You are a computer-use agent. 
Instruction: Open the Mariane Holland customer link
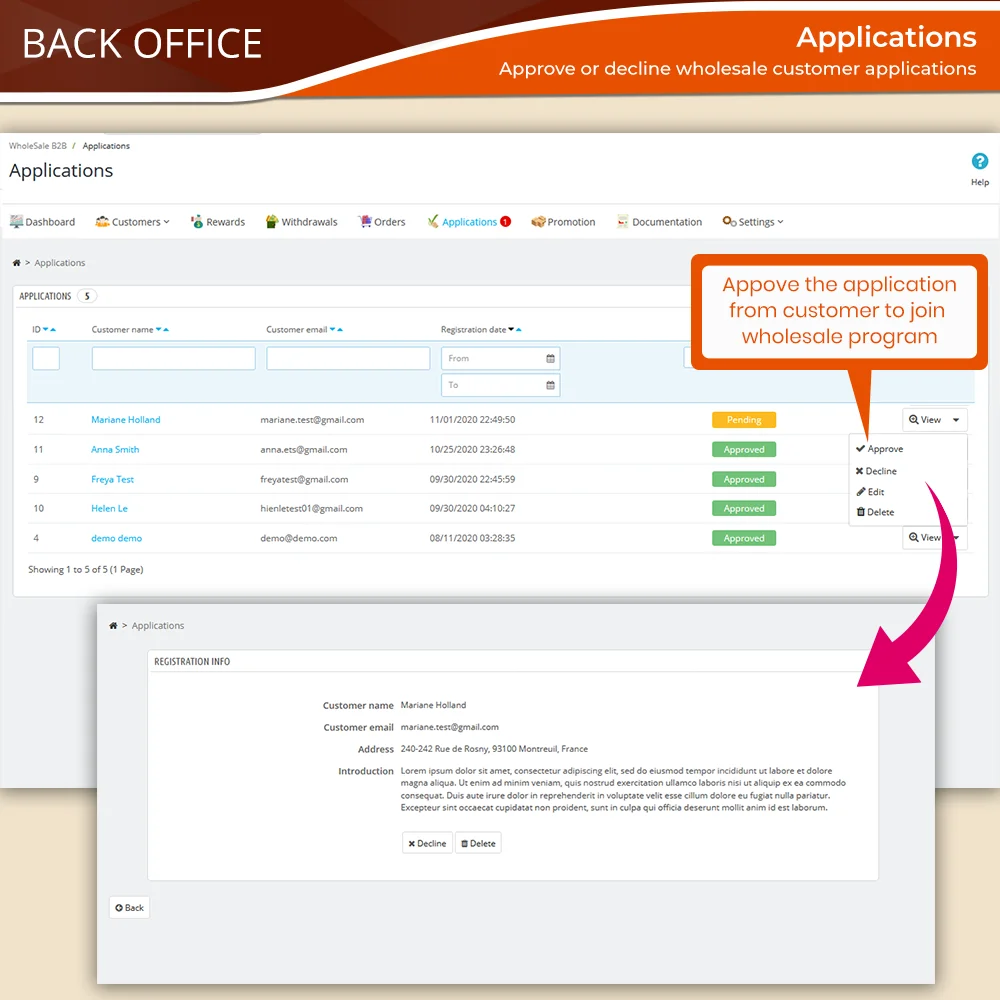pyautogui.click(x=125, y=420)
